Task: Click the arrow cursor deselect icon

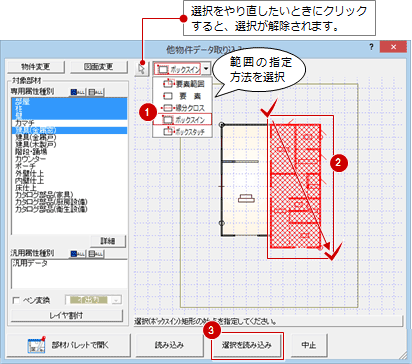Action: (x=142, y=69)
